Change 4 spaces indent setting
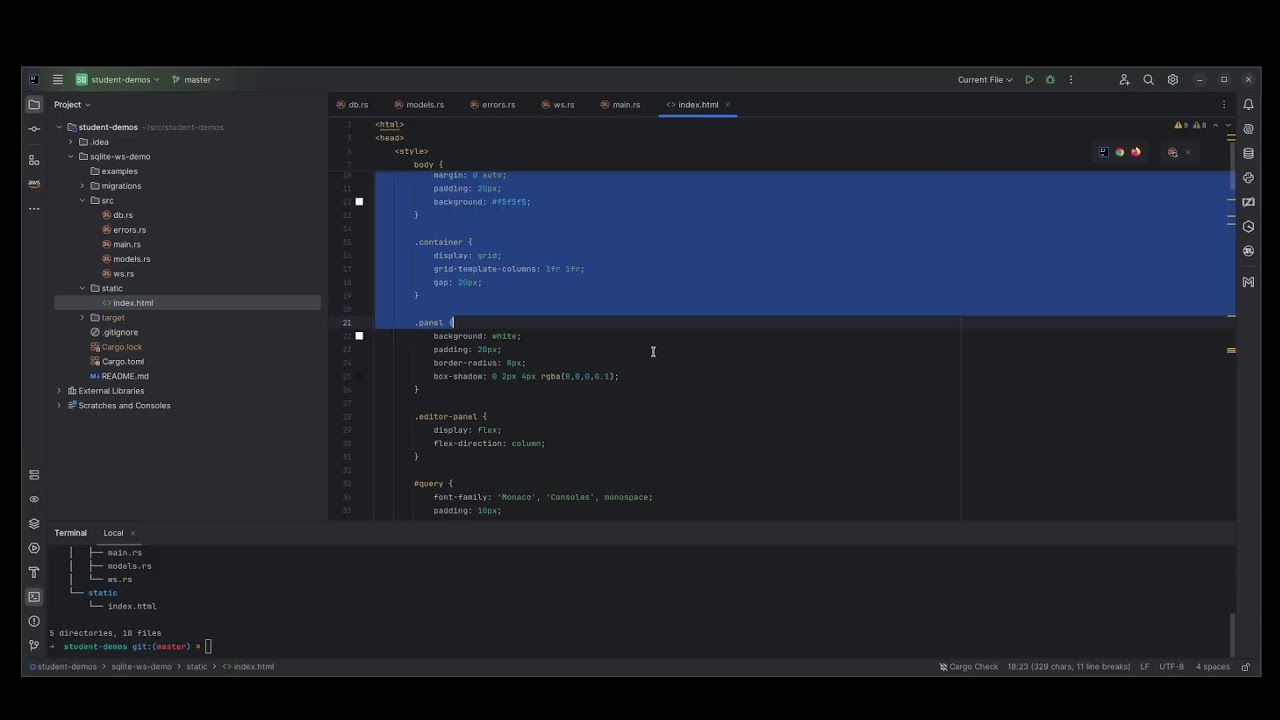Screen dimensions: 1280x720 (x=1212, y=667)
